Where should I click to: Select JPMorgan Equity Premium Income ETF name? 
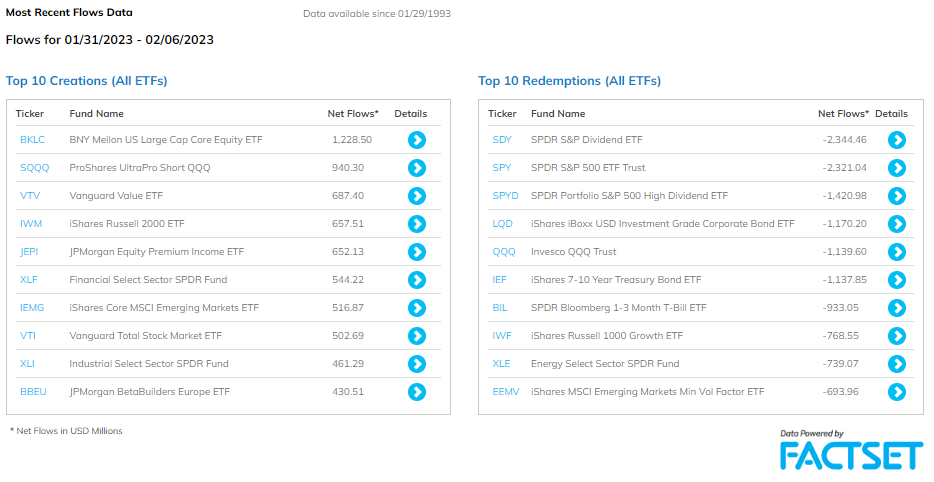(157, 252)
